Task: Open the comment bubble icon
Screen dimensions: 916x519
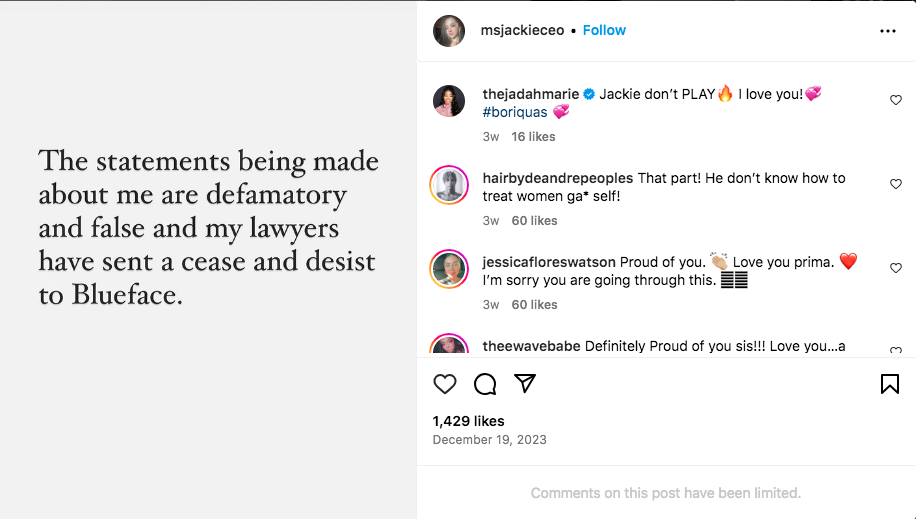Action: pyautogui.click(x=485, y=384)
